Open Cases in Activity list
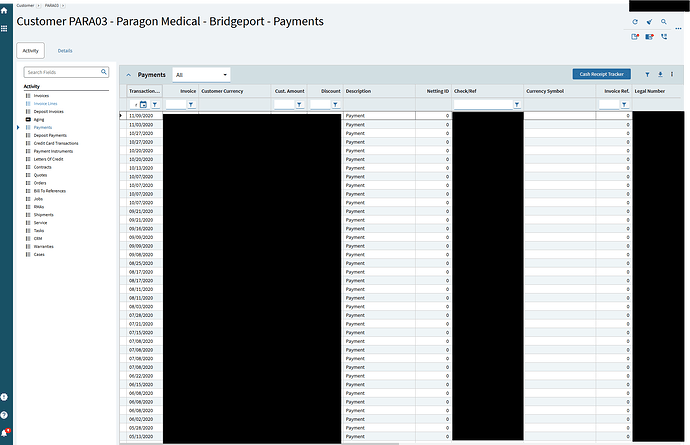This screenshot has height=445, width=690. tap(39, 254)
